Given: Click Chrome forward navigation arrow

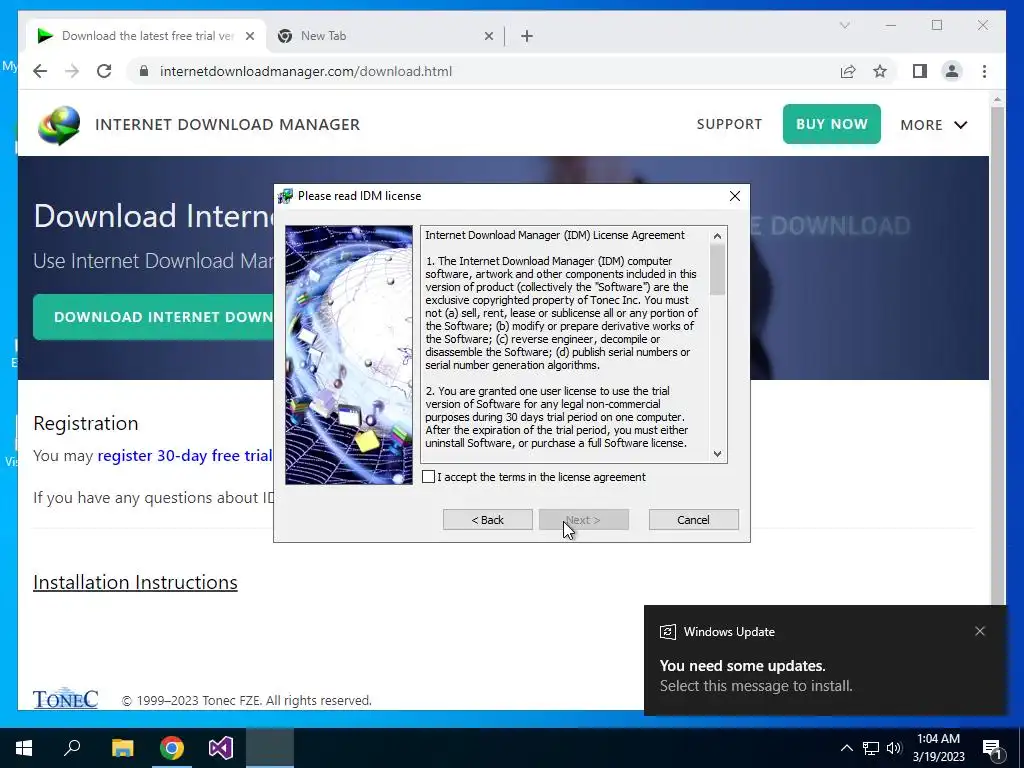Looking at the screenshot, I should pos(72,71).
